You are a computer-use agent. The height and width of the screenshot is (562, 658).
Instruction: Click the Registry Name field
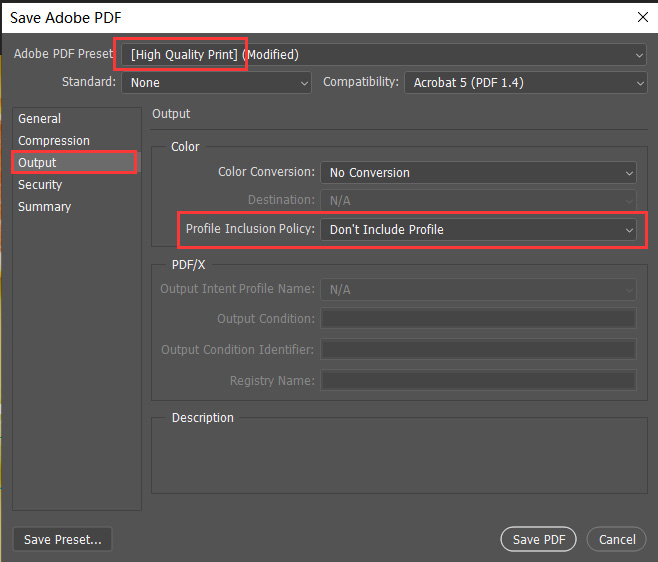click(478, 380)
